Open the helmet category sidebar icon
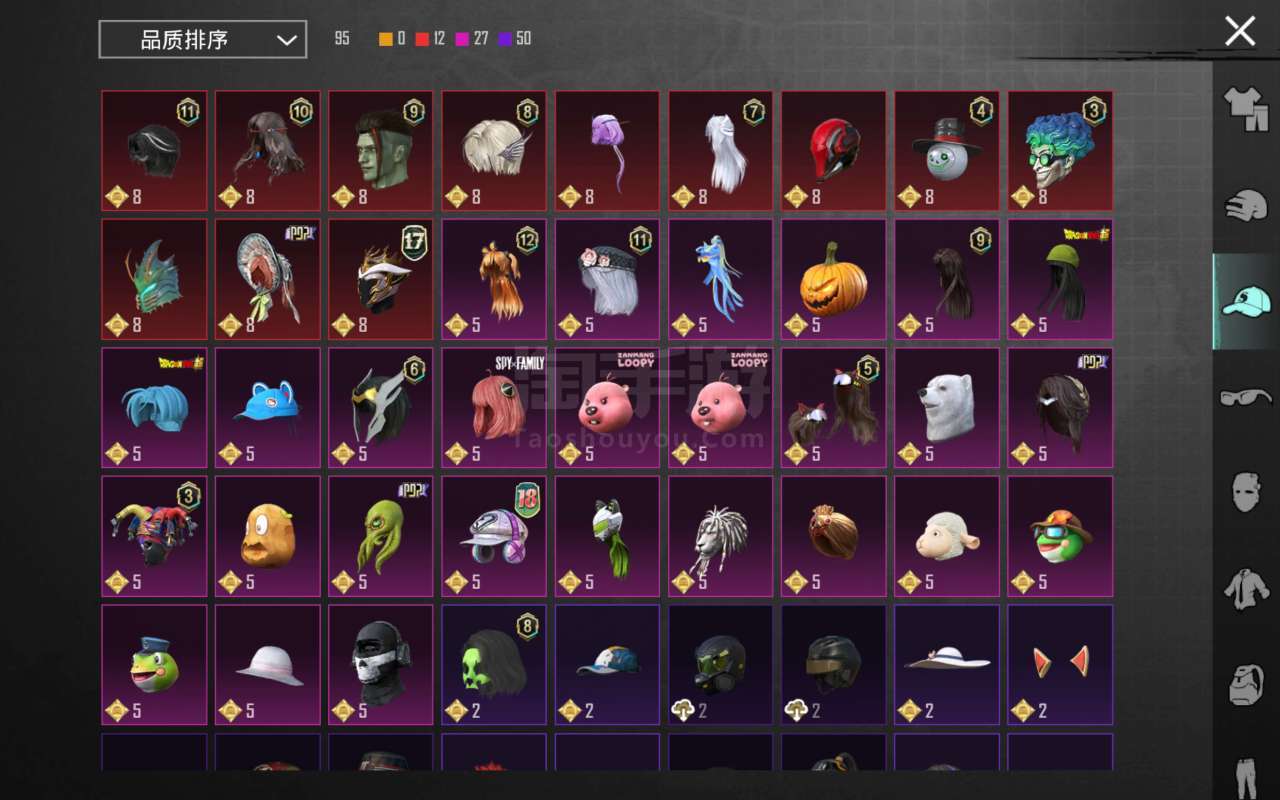 (1246, 205)
